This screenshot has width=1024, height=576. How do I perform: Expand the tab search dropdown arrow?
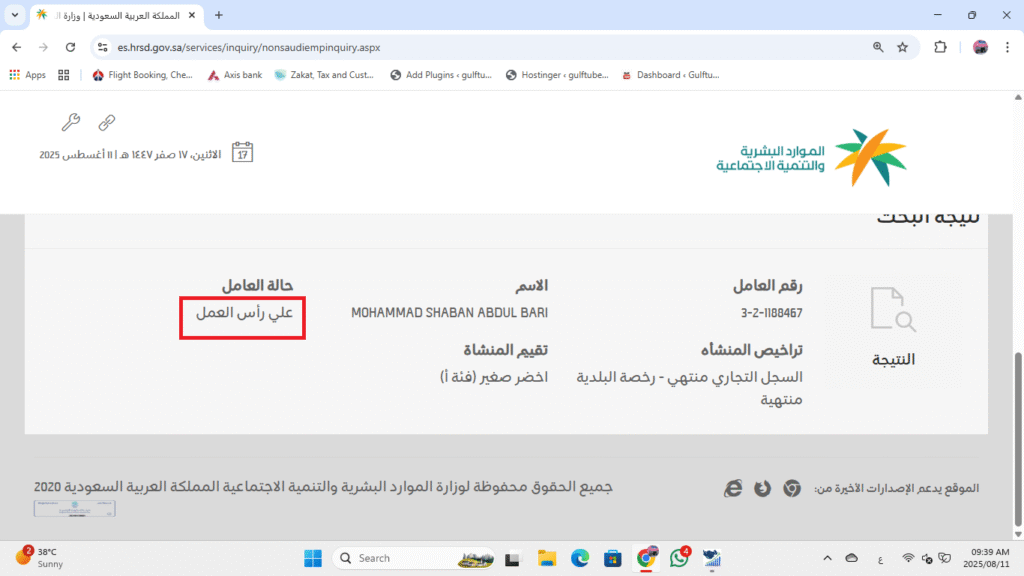14,15
